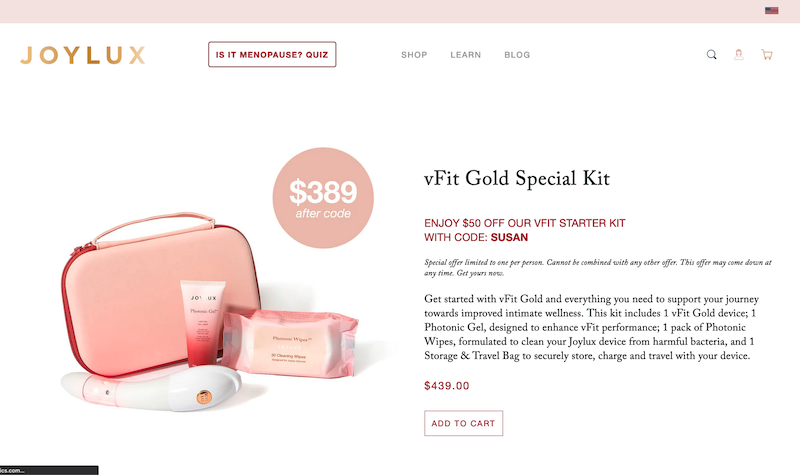Go home via the JOYLUX logo
This screenshot has width=800, height=475.
[x=83, y=55]
